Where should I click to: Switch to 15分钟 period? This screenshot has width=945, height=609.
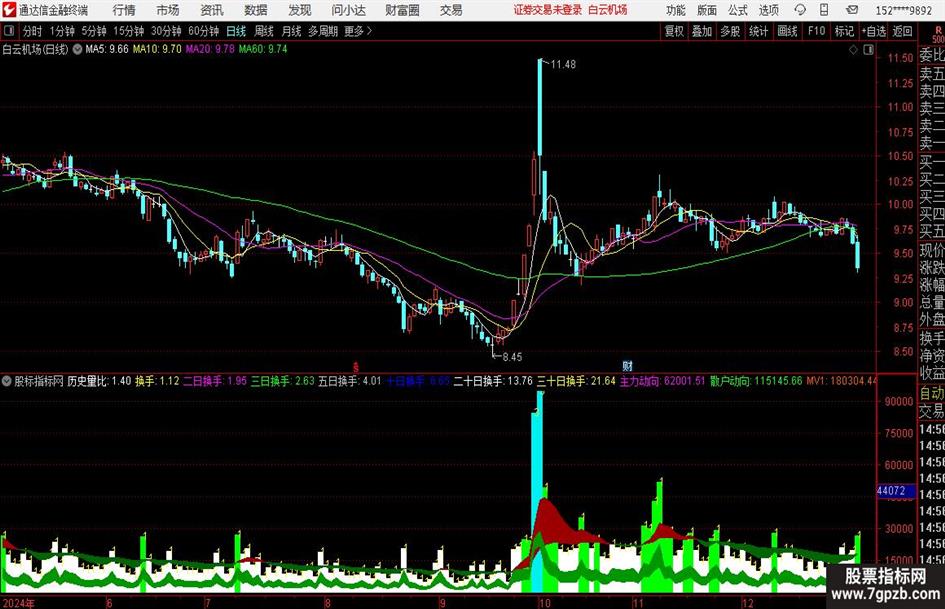[x=129, y=31]
